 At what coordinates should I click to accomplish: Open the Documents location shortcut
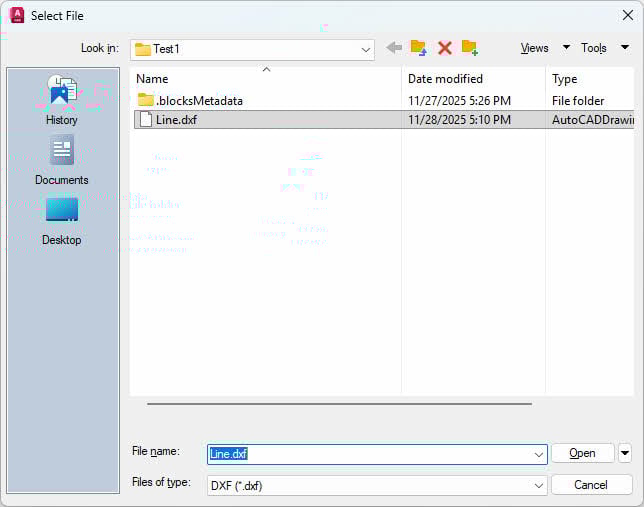(x=62, y=160)
